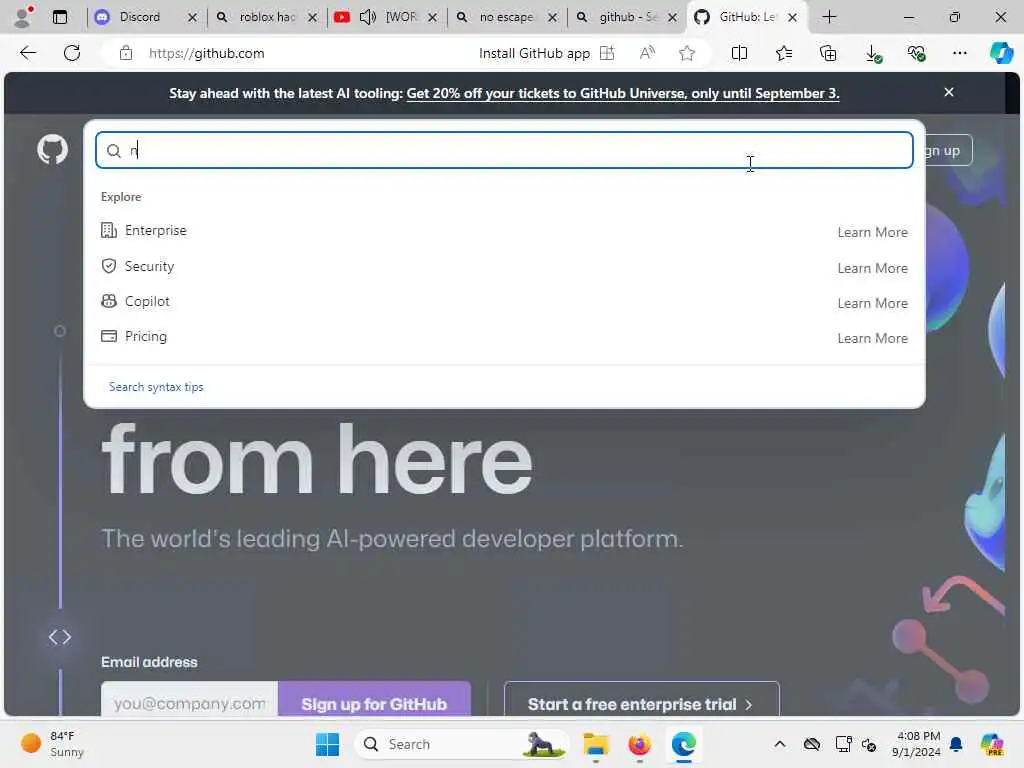The height and width of the screenshot is (768, 1024).
Task: Open the notifications bell in taskbar
Action: [x=956, y=744]
